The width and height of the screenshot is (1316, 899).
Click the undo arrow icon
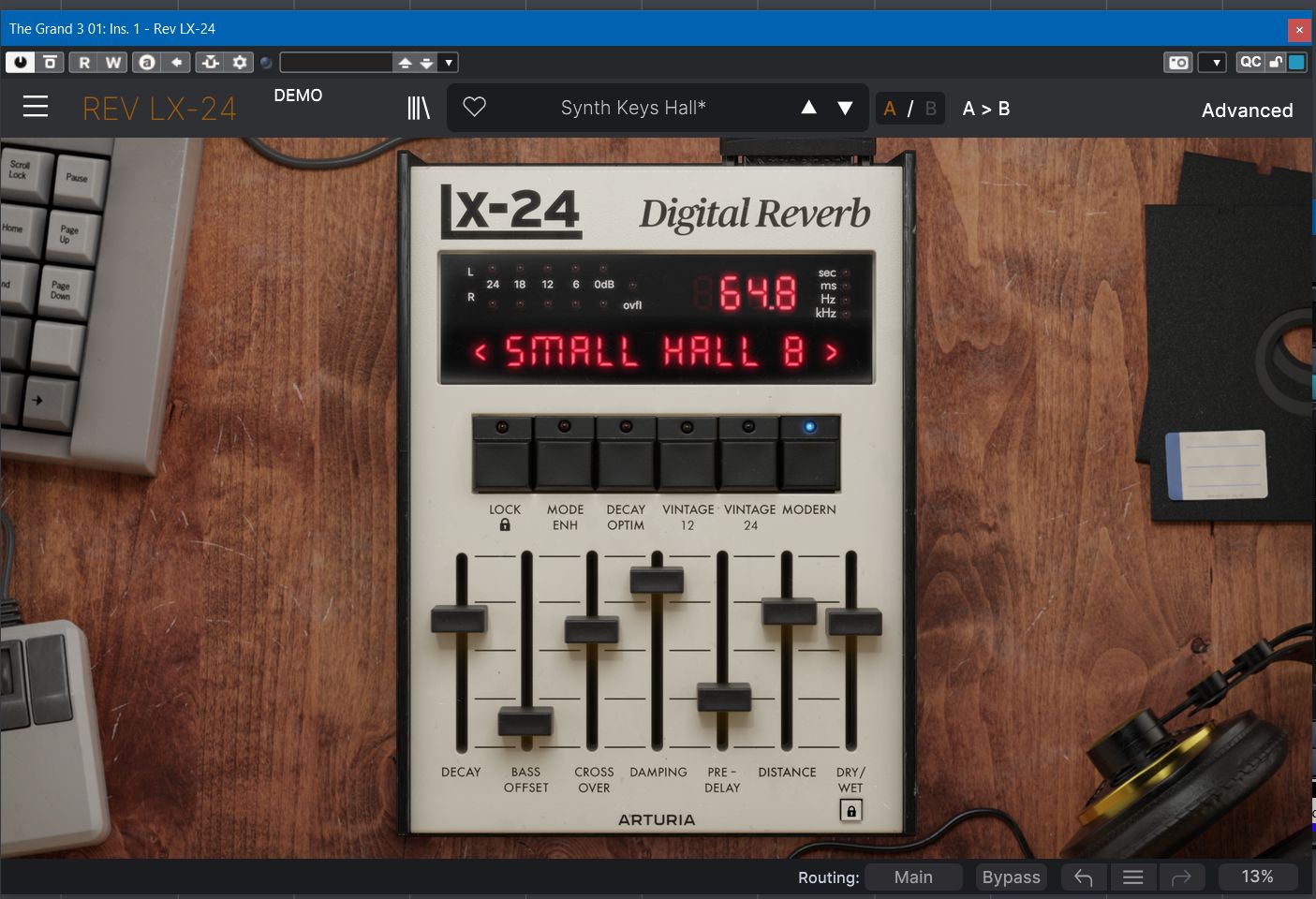(1084, 877)
